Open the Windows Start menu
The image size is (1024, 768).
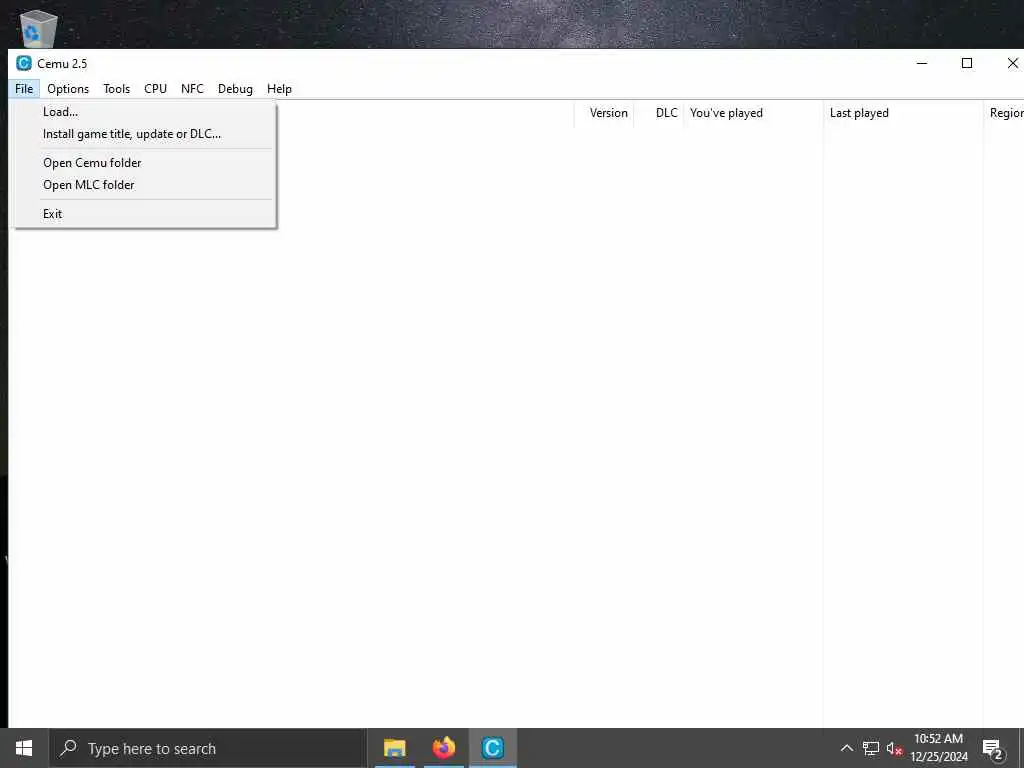click(x=24, y=748)
